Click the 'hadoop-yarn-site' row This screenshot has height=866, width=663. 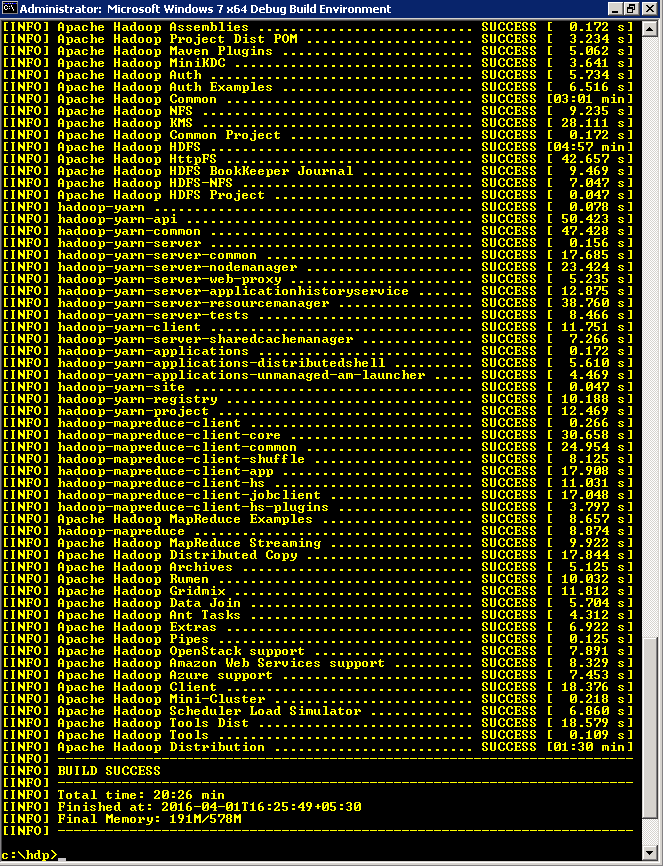tap(318, 388)
